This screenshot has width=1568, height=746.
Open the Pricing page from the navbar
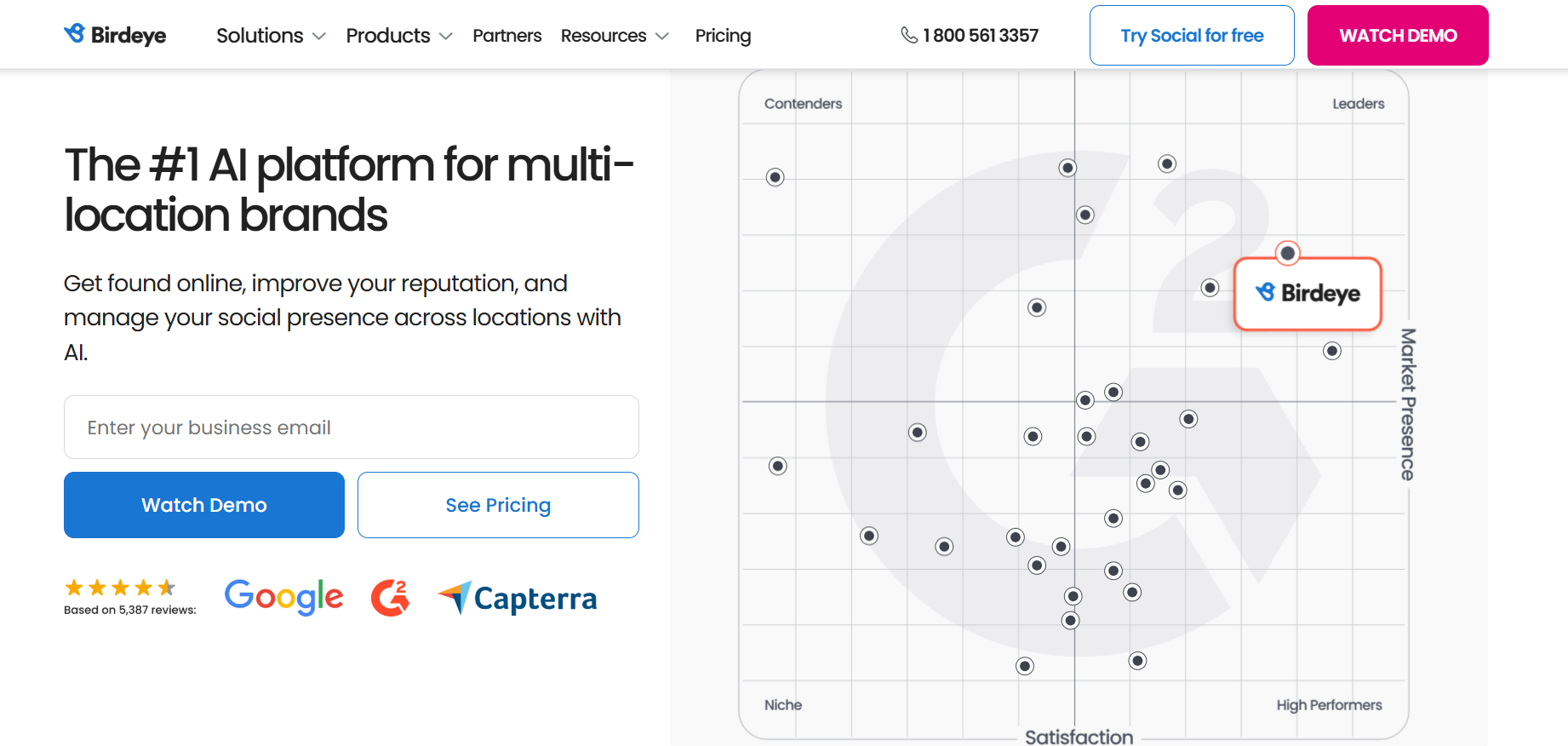click(723, 36)
